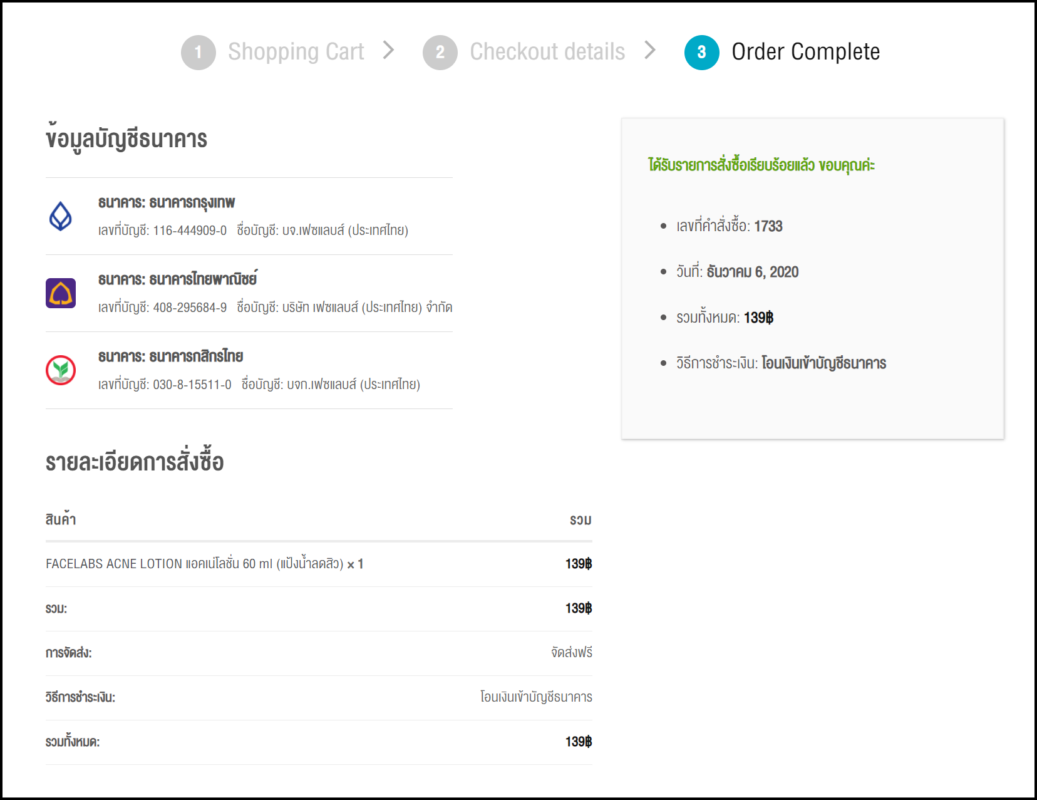
Task: Click the green order received message
Action: click(x=761, y=164)
